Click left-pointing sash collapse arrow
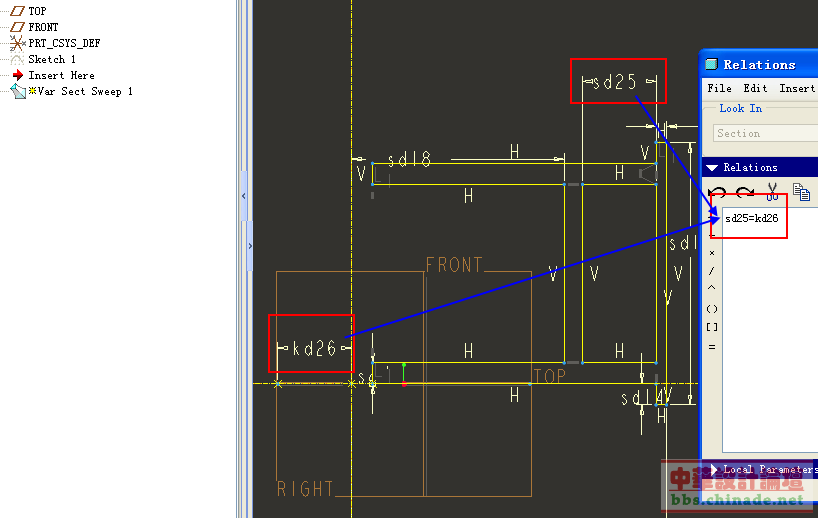This screenshot has height=518, width=818. coord(244,196)
